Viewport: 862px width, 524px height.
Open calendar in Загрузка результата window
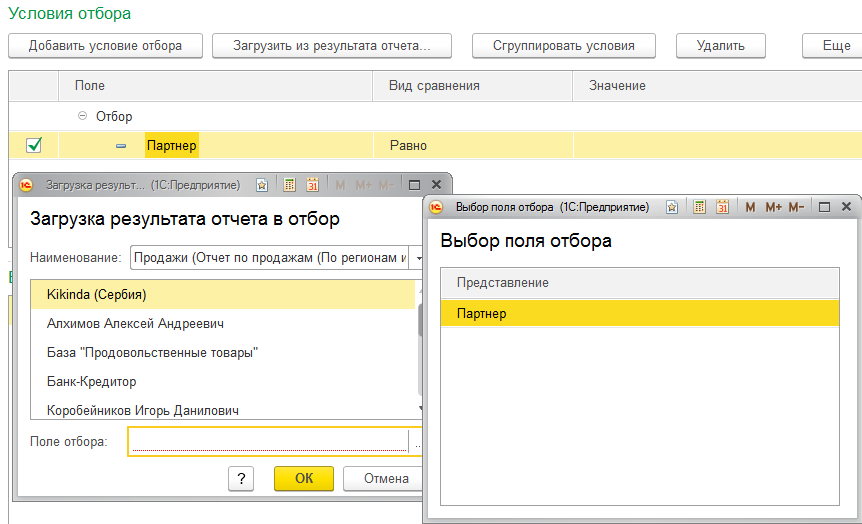(312, 185)
